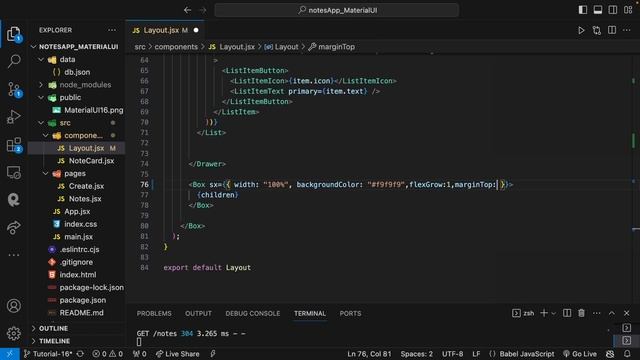Open the Remote Explorer view
This screenshot has width=640, height=360.
(14, 172)
